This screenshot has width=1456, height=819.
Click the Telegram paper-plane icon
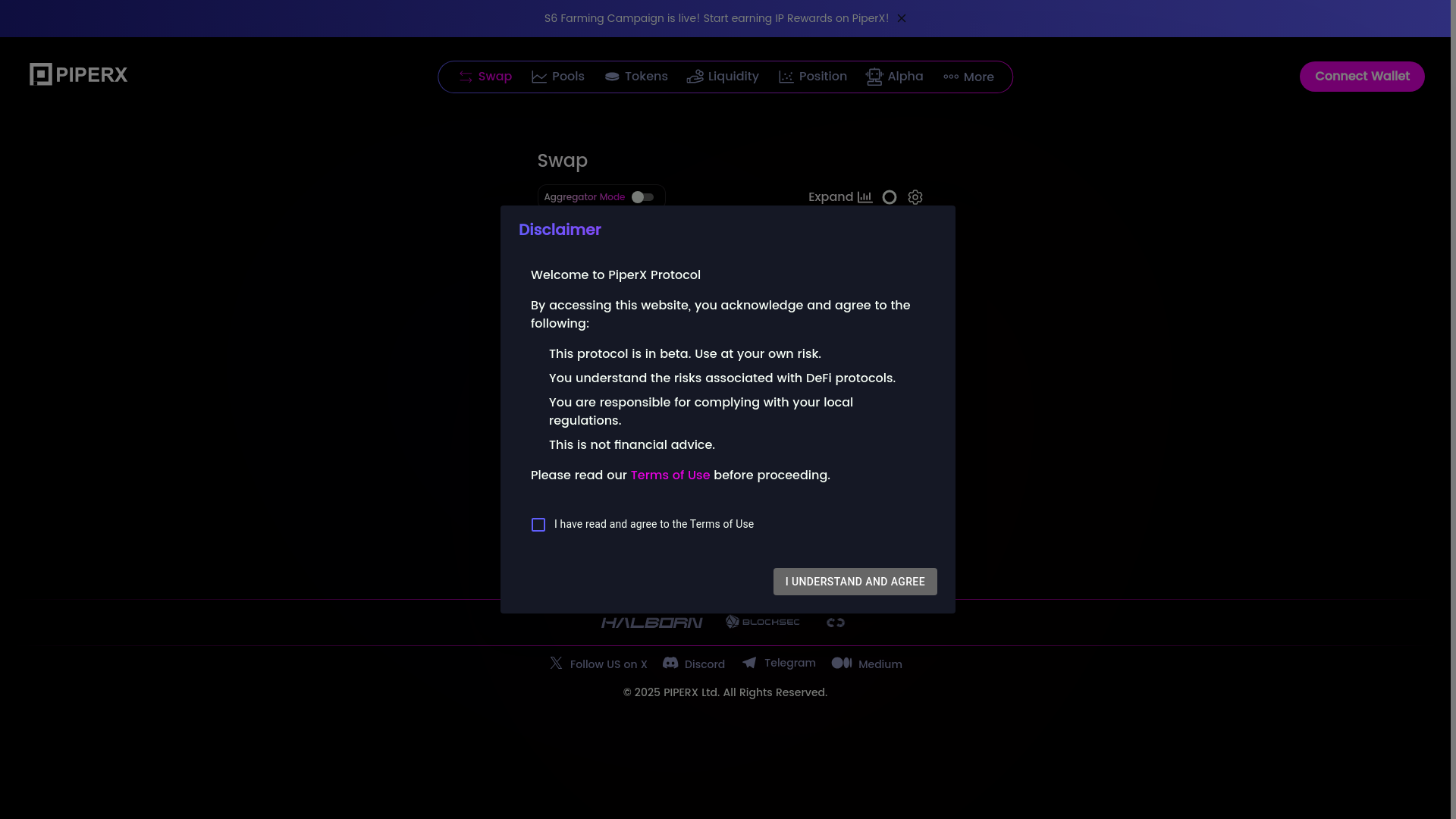coord(749,663)
